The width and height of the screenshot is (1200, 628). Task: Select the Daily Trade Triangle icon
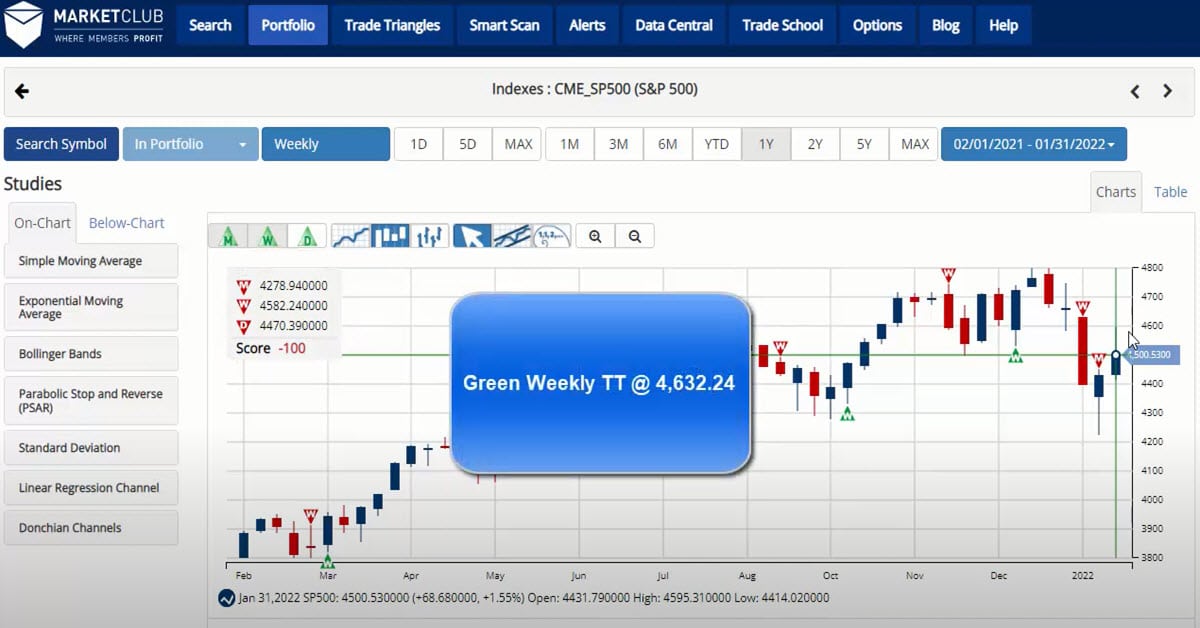307,236
